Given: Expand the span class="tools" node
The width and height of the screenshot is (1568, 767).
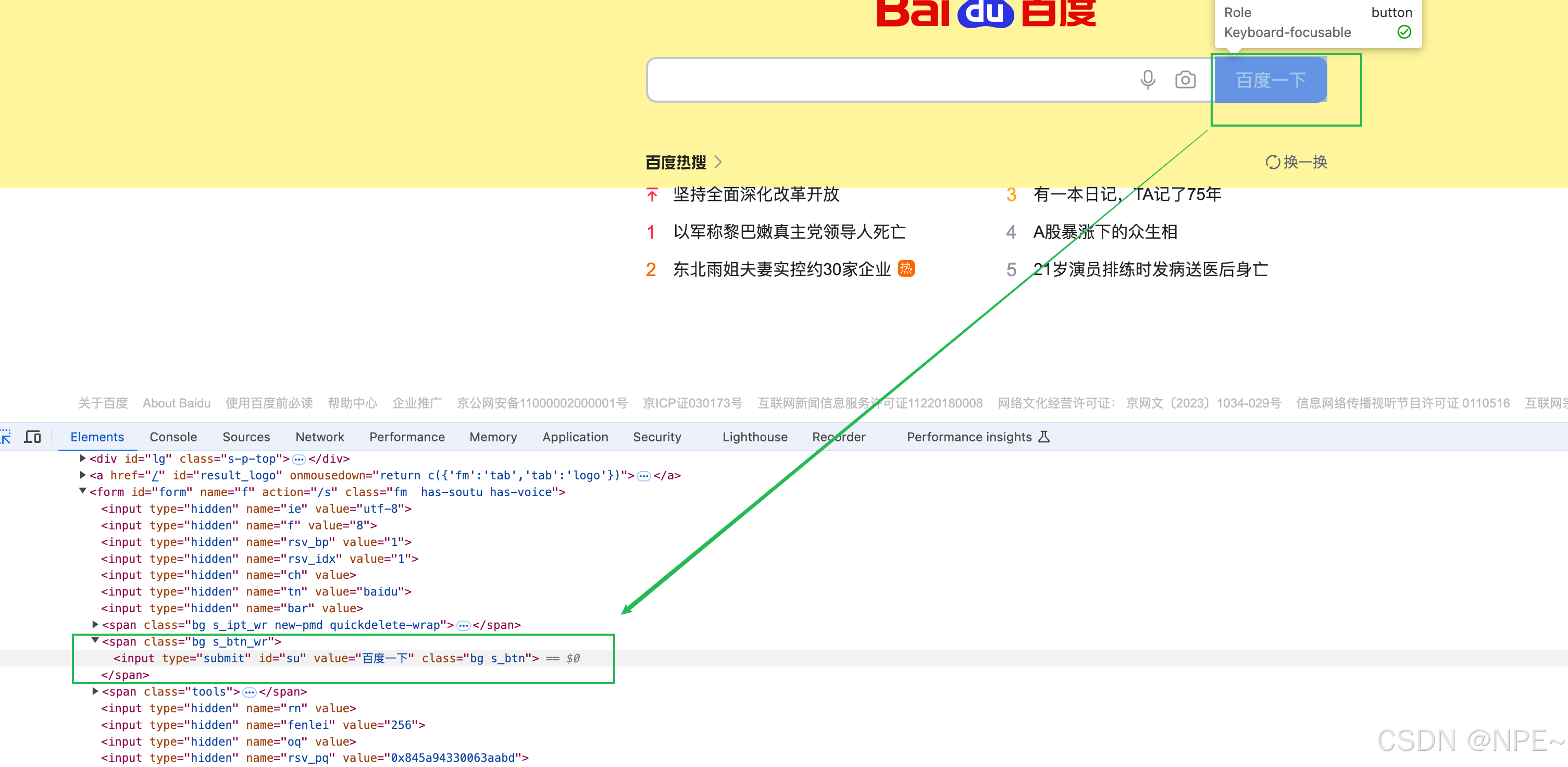Looking at the screenshot, I should point(95,691).
